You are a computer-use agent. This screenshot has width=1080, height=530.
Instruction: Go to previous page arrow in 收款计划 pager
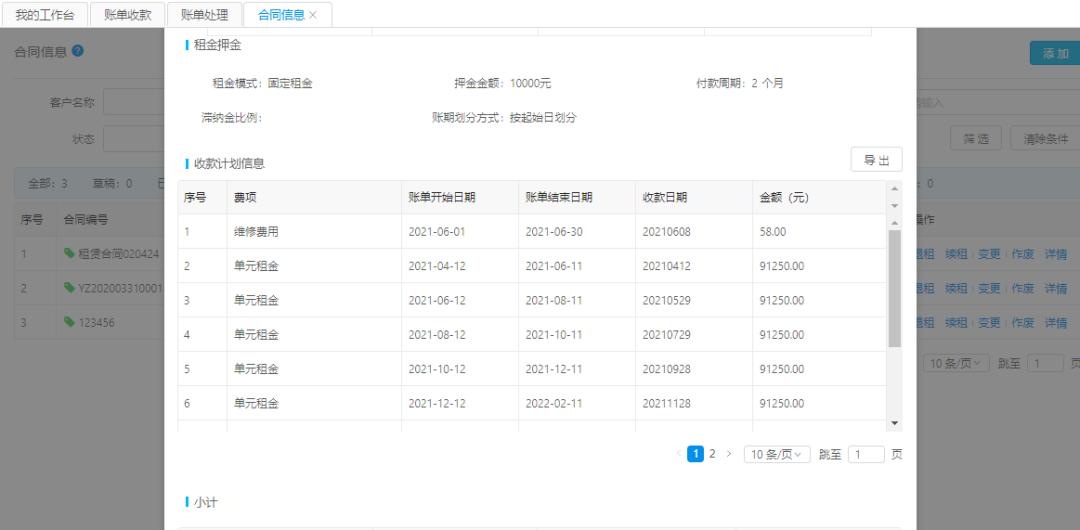678,453
